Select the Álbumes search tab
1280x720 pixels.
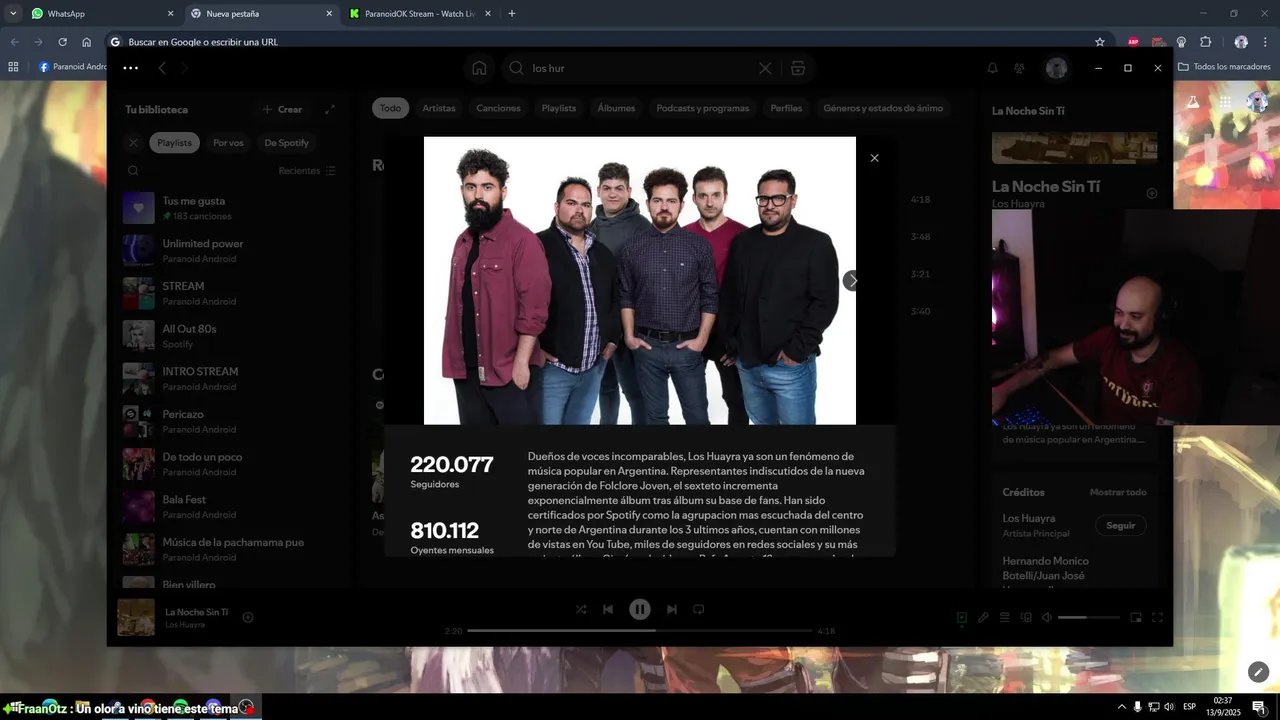click(616, 108)
